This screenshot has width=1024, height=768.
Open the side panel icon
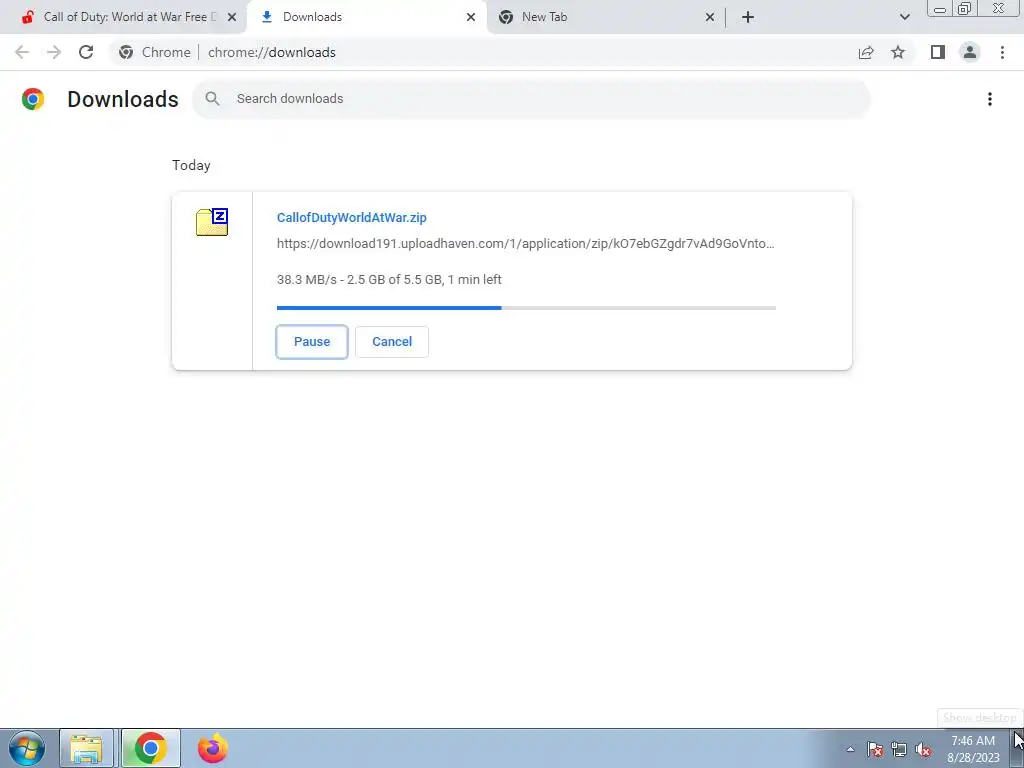(938, 52)
